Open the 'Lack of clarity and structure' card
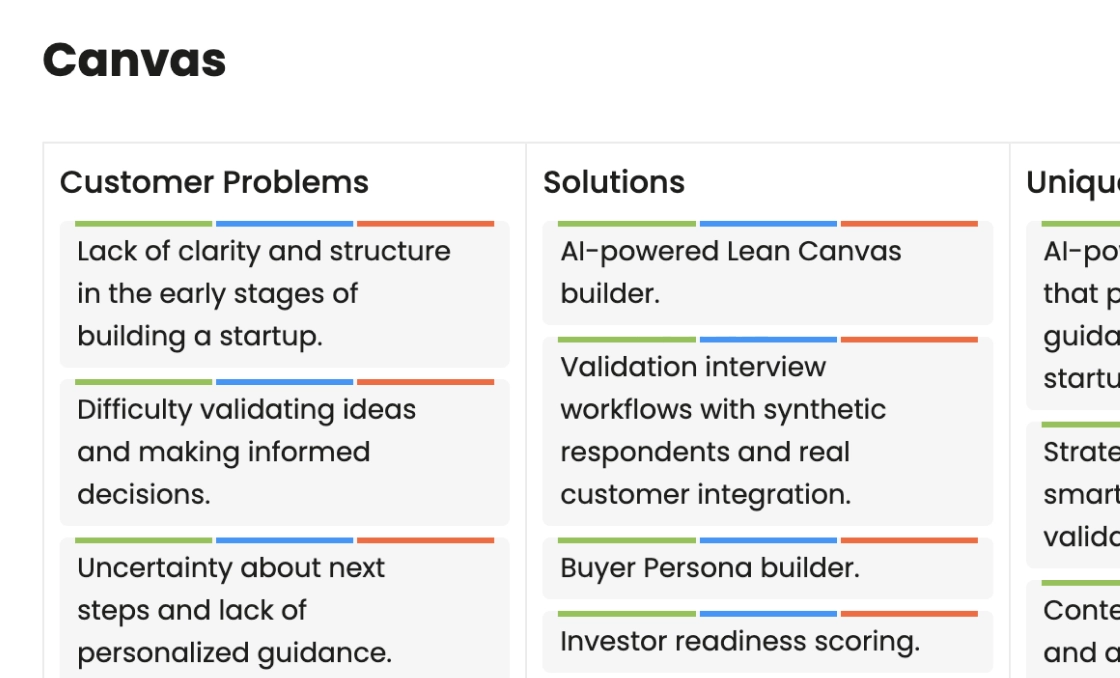 click(284, 294)
